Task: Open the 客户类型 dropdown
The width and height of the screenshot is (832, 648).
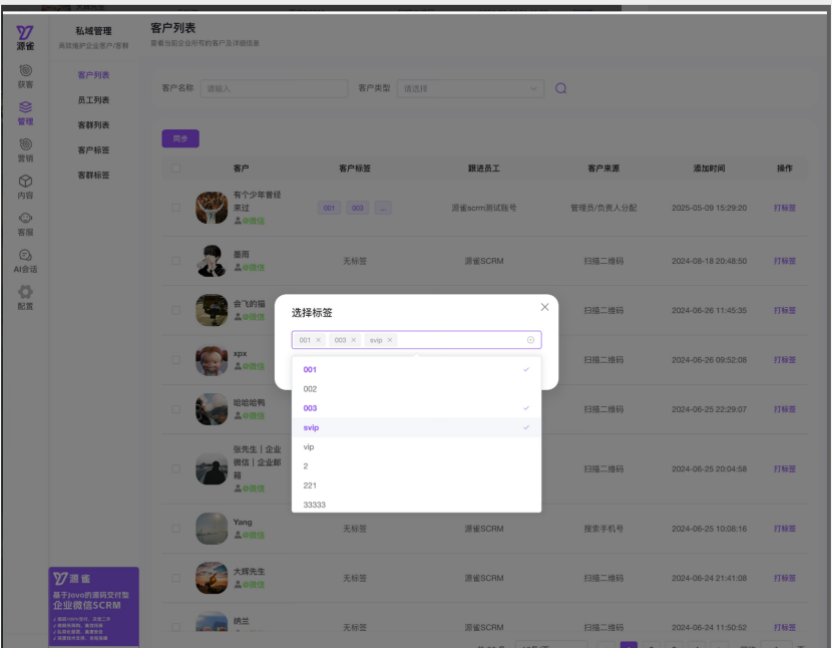Action: click(x=470, y=88)
